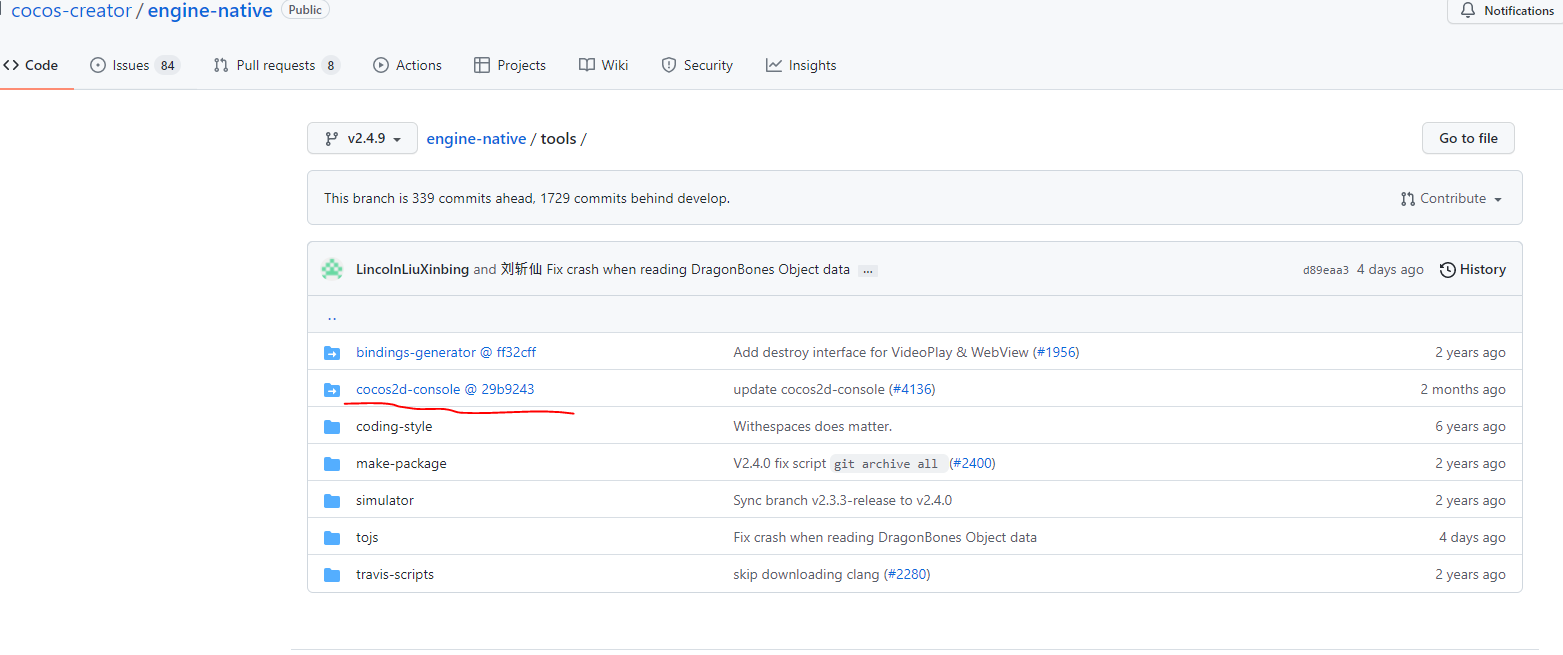Click the tojs folder icon
Viewport: 1563px width, 655px height.
tap(332, 537)
